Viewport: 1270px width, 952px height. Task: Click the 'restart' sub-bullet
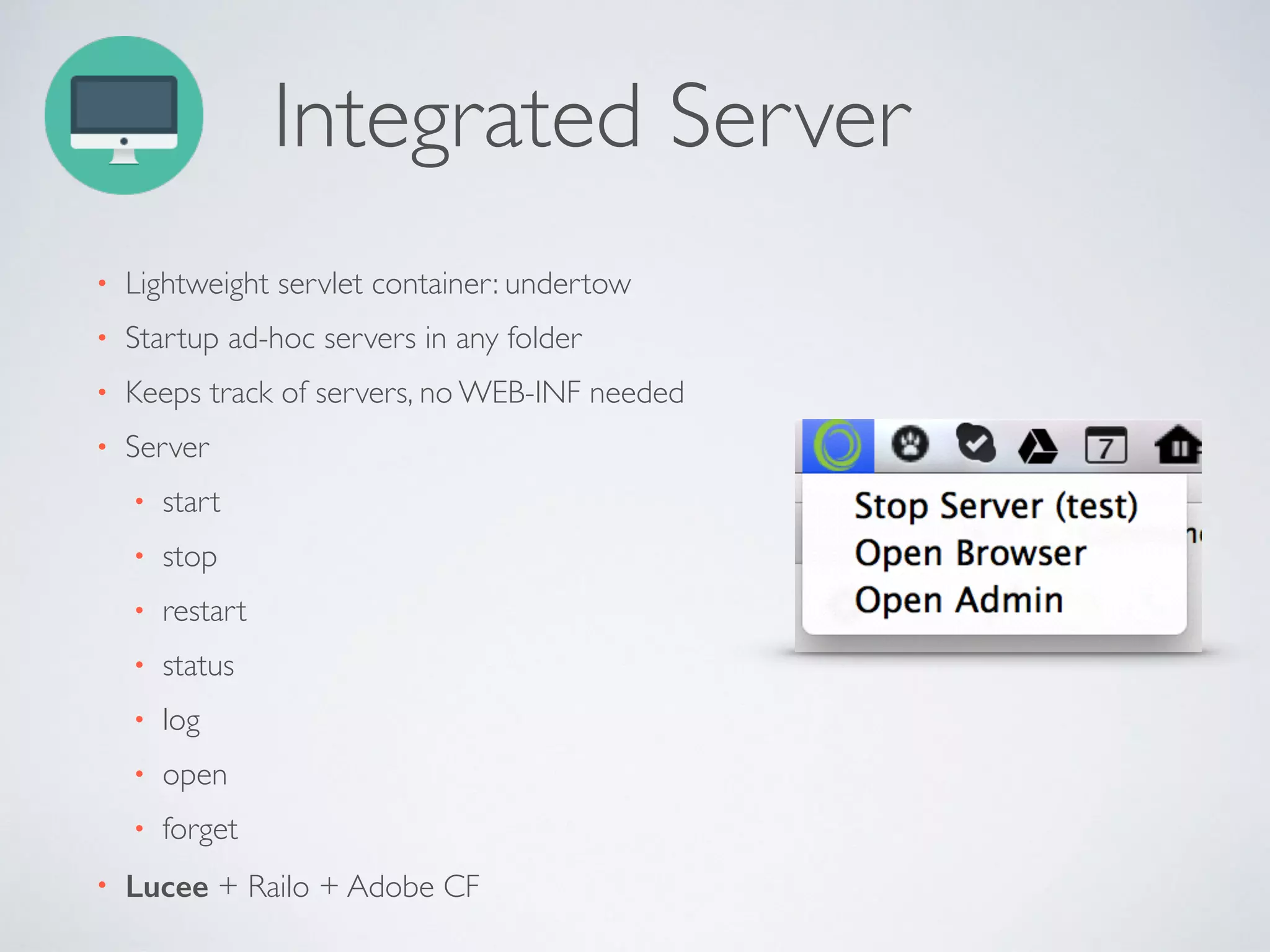tap(205, 611)
